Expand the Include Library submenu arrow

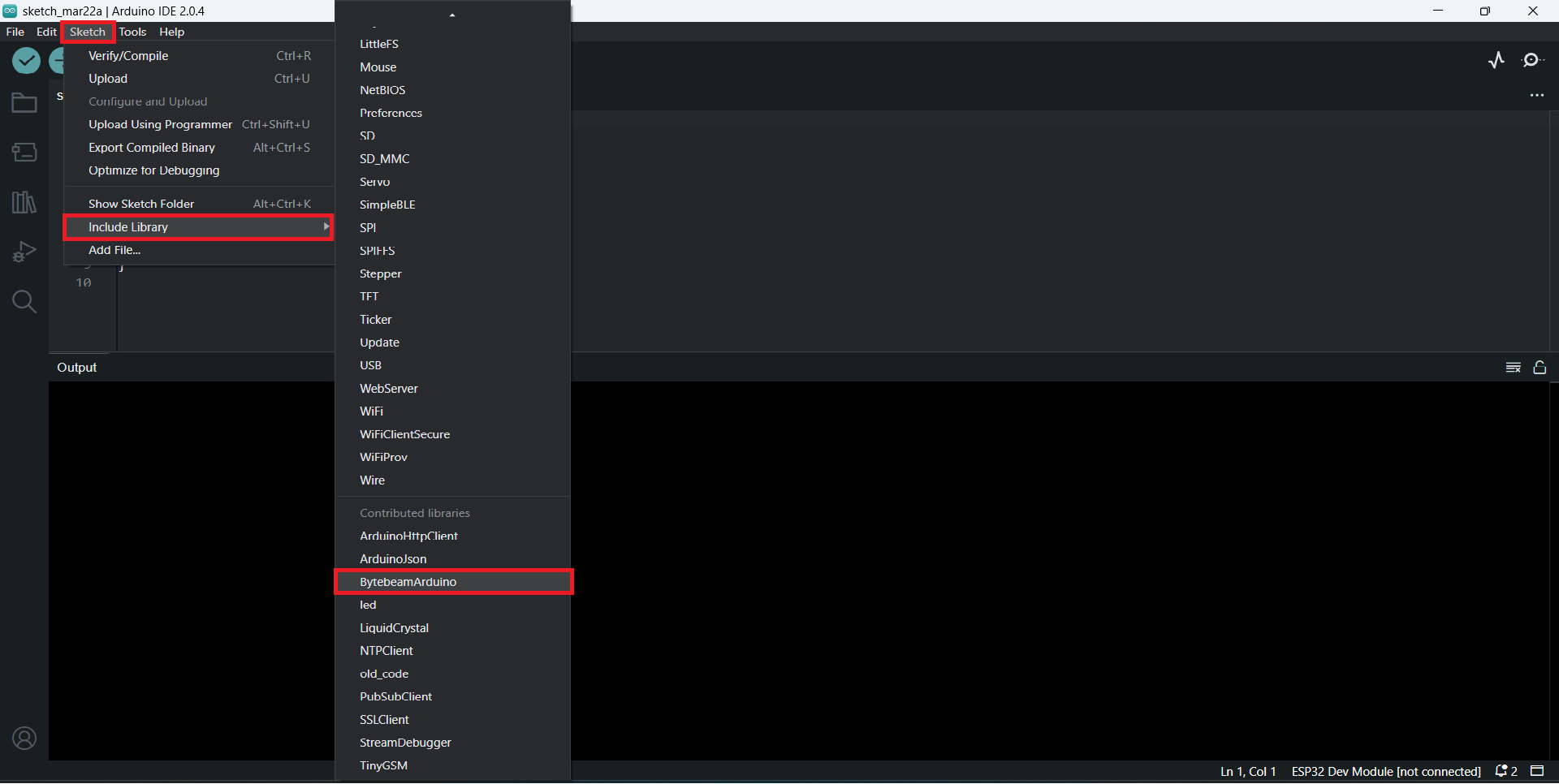pos(326,226)
